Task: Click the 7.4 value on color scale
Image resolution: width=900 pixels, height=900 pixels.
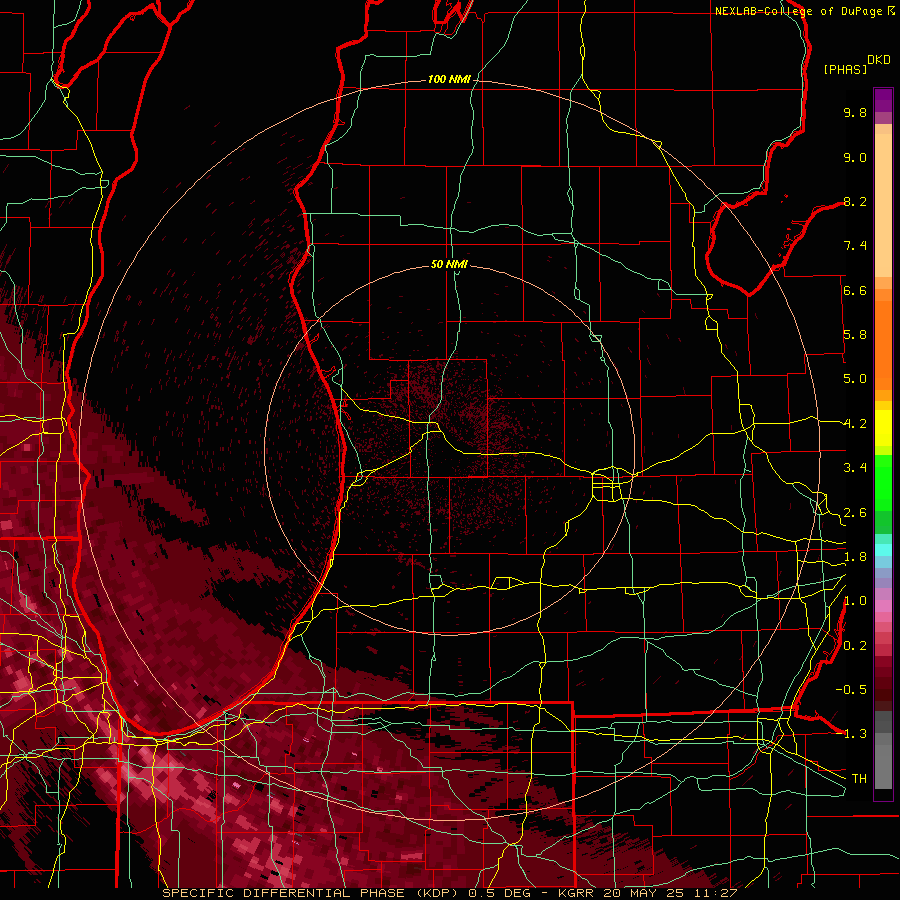Action: (855, 246)
